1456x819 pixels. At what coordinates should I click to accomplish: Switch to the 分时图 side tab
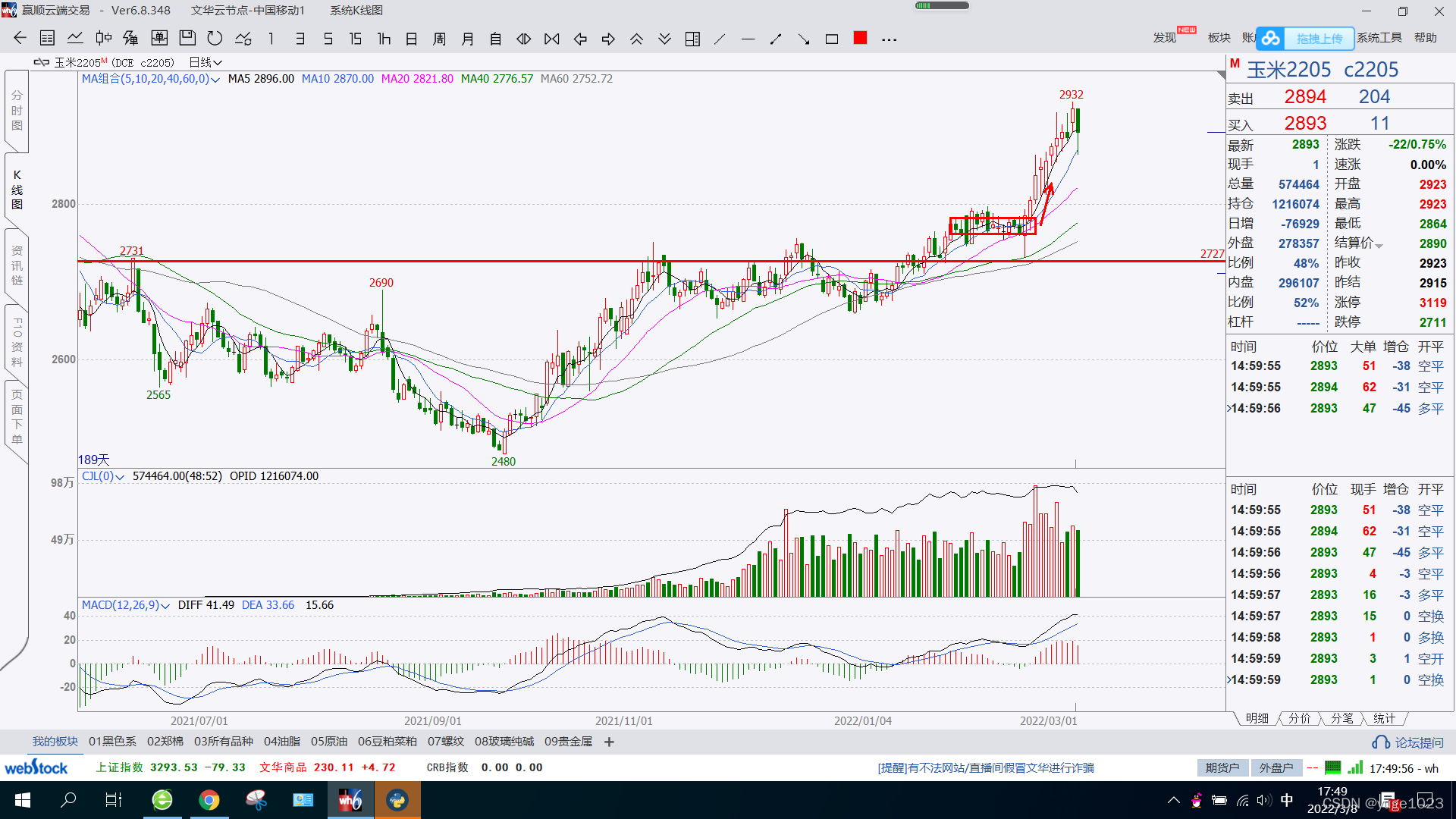[x=17, y=111]
